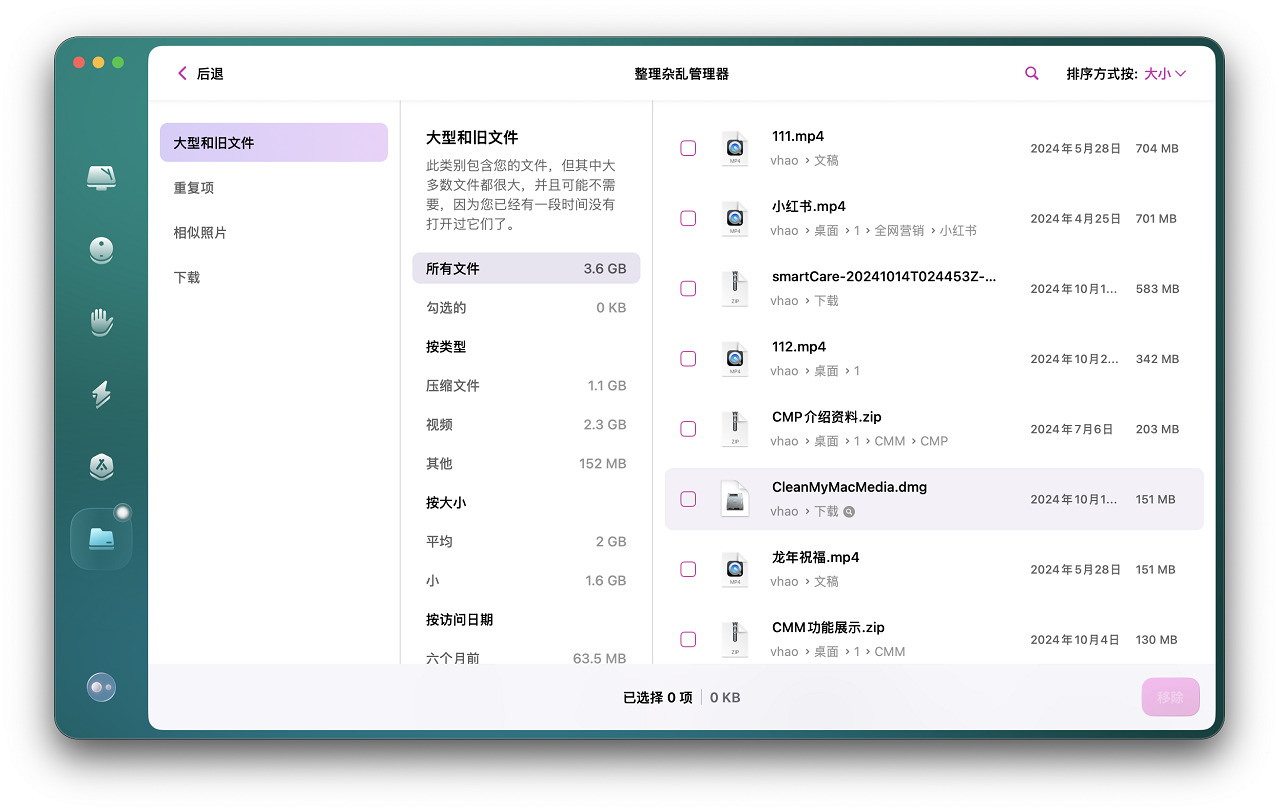Open the 排序方式按 大小 sort dropdown
Viewport: 1279px width, 811px height.
1164,73
